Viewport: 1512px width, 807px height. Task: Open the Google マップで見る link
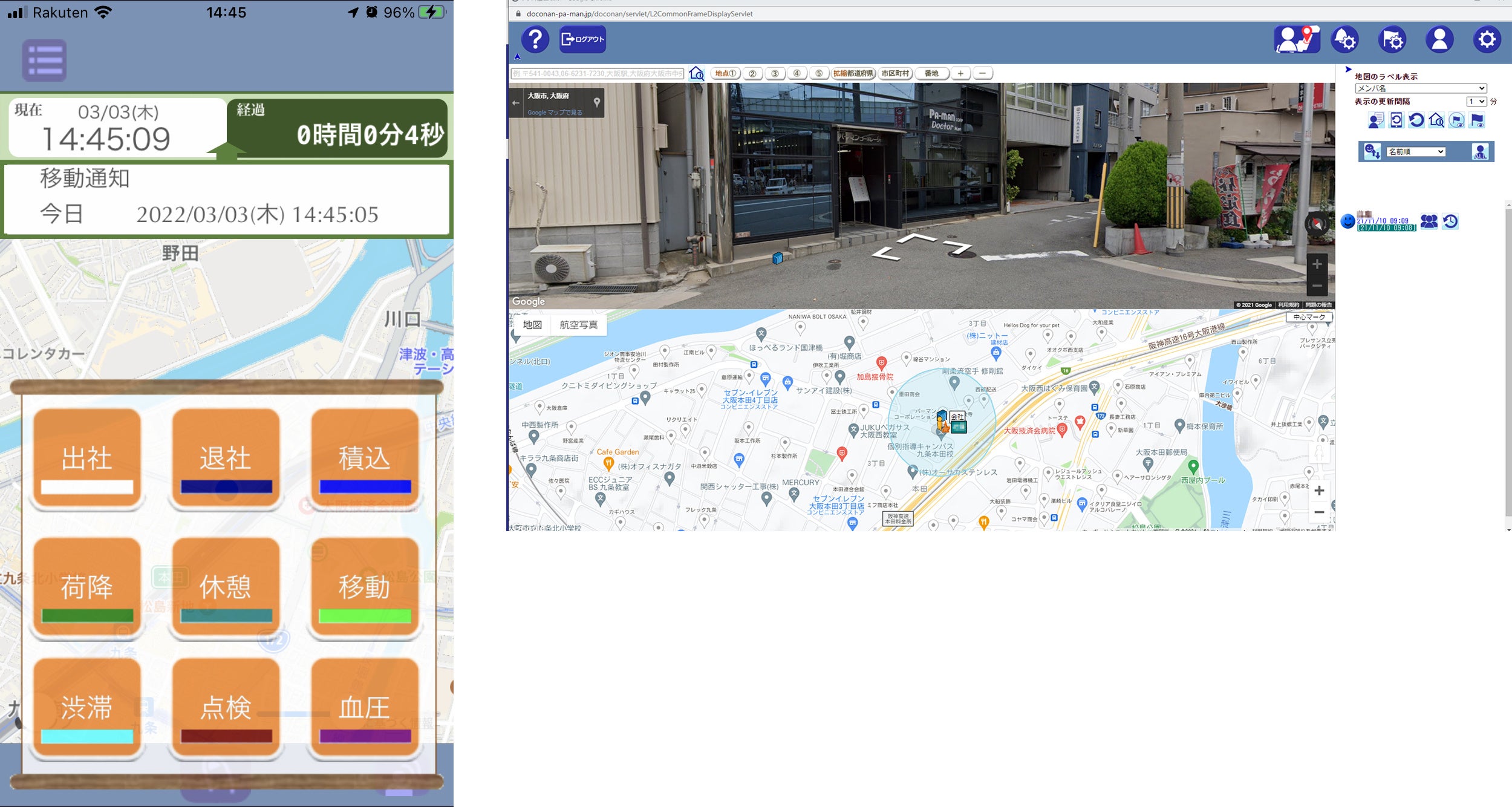555,113
